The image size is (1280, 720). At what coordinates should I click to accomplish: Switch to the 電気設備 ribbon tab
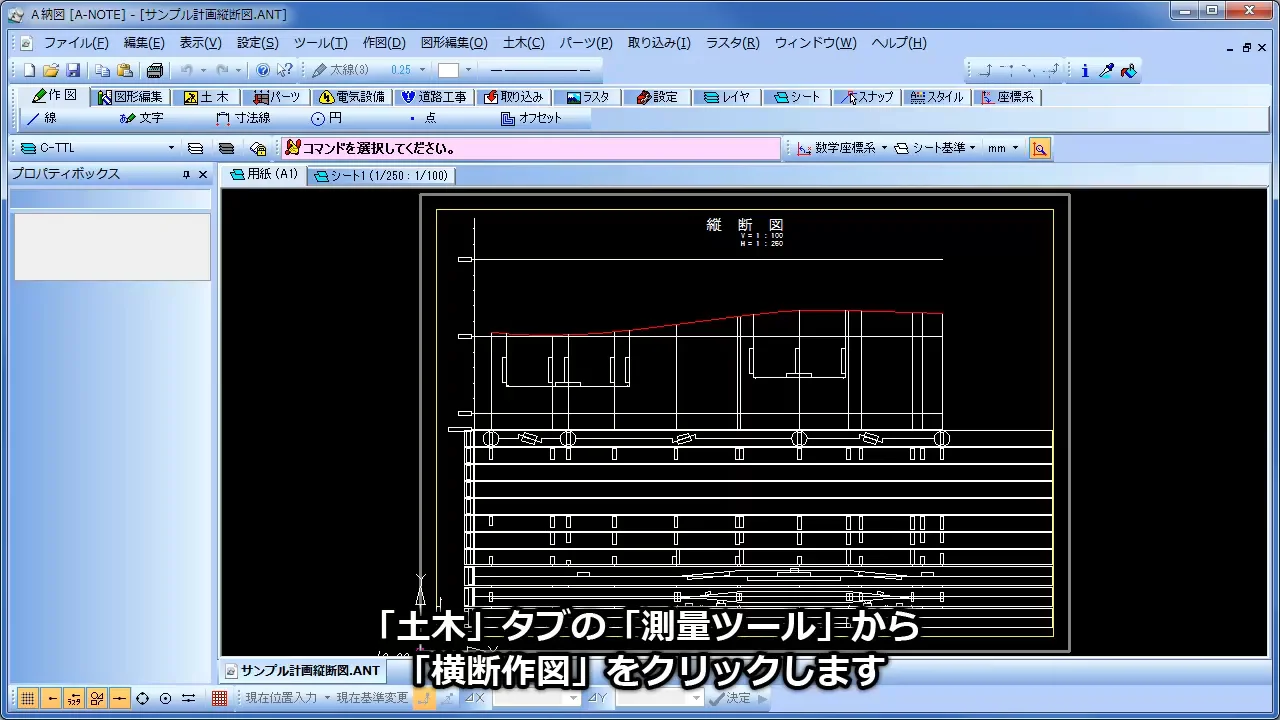[x=352, y=97]
